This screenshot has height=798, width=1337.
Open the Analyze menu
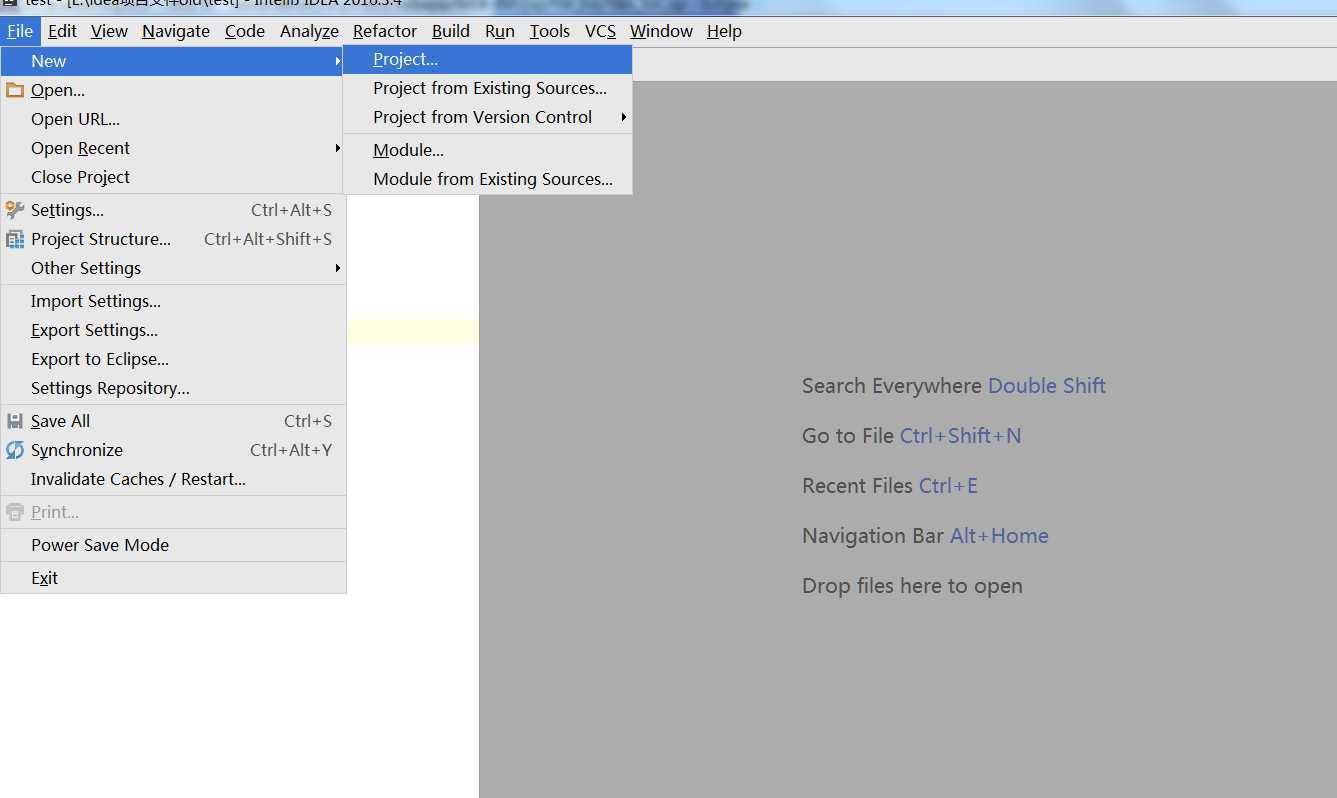(x=309, y=31)
